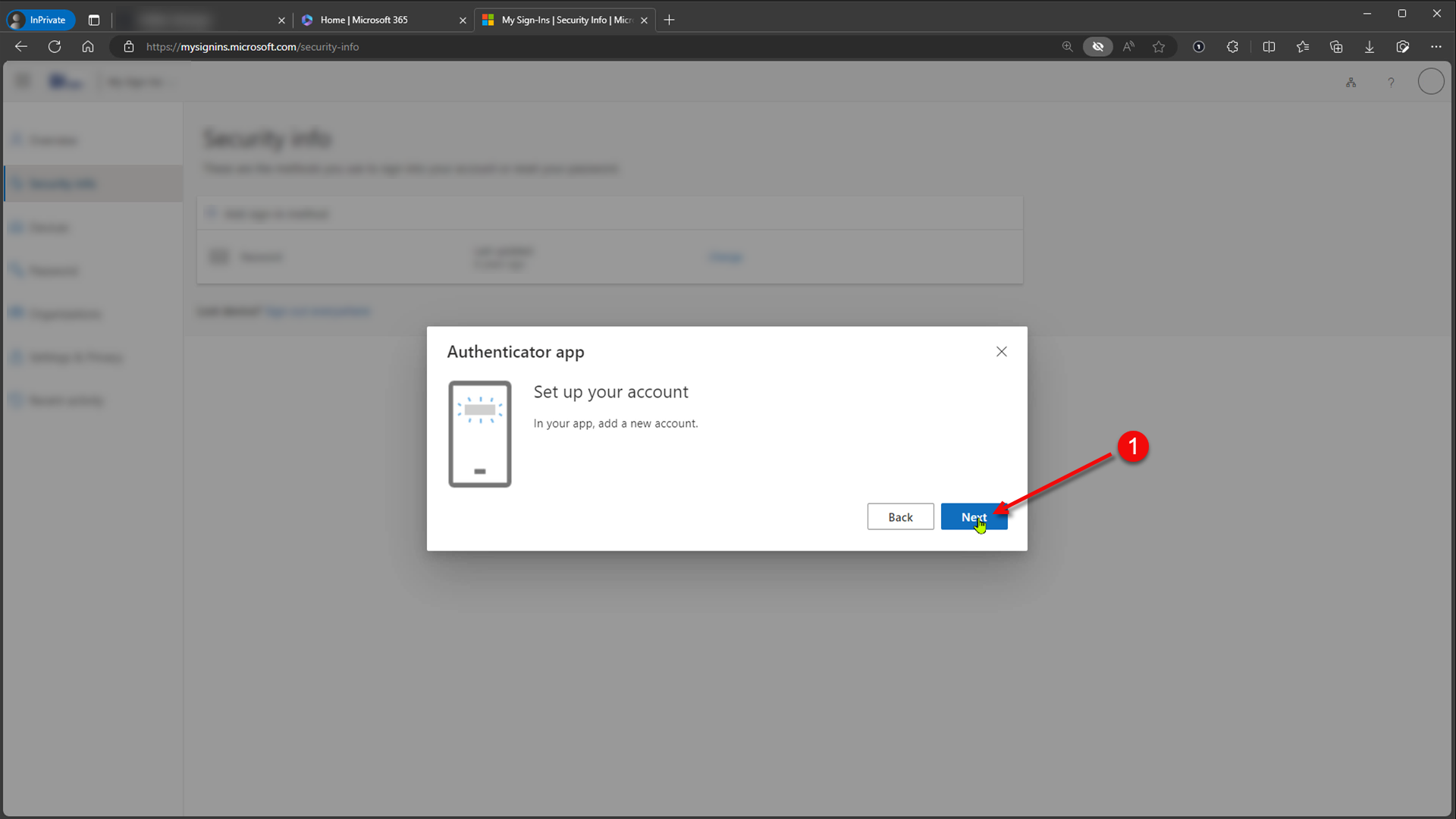Click the InPrivate profile badge

40,20
